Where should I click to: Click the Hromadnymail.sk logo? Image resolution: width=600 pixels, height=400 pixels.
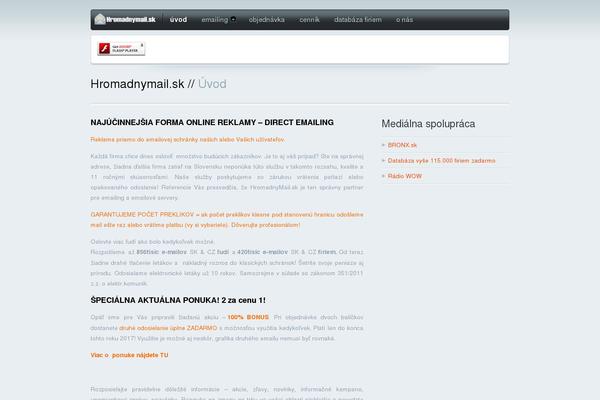[125, 20]
